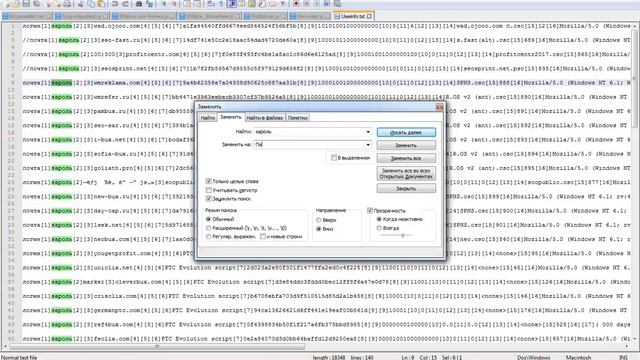Viewport: 640px width, 360px height.
Task: Enable the 'и новые строки' checkbox
Action: pos(263,236)
